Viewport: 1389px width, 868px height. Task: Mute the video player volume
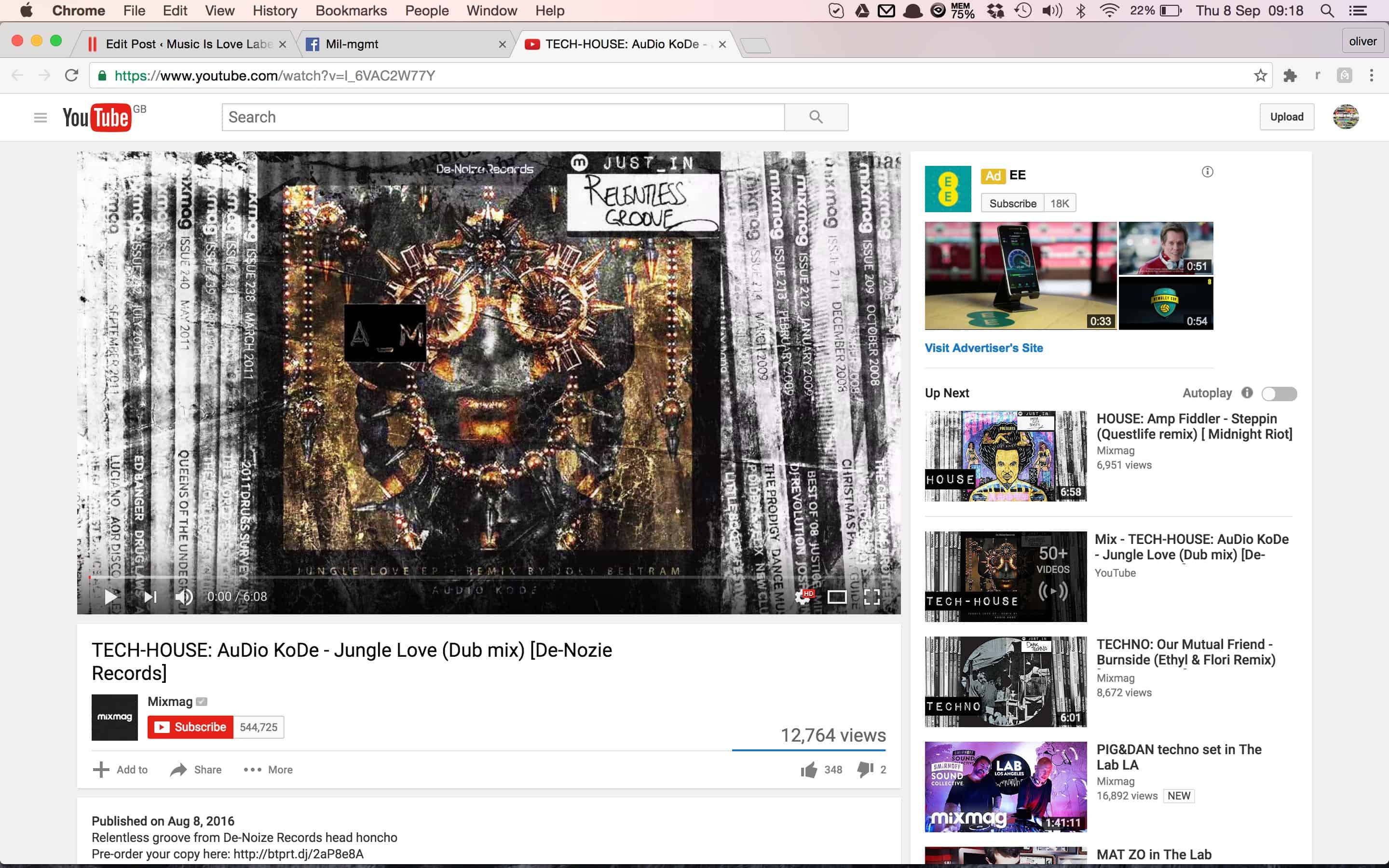click(184, 597)
